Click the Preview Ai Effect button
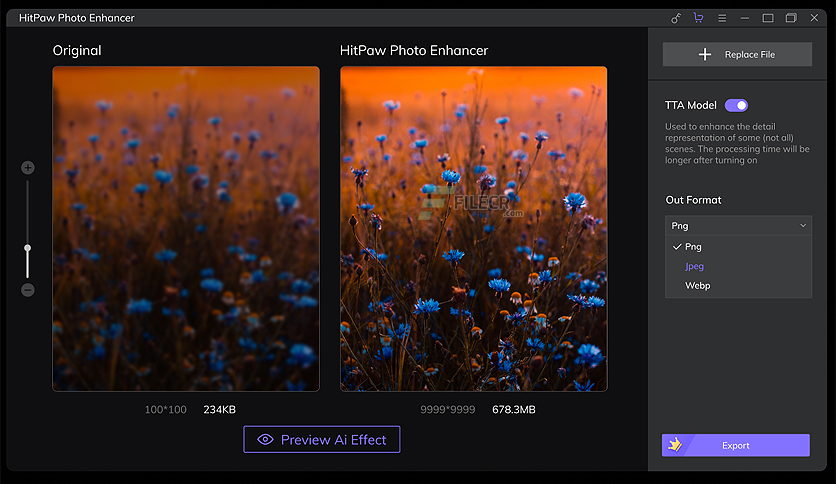The width and height of the screenshot is (836, 484). [x=322, y=439]
